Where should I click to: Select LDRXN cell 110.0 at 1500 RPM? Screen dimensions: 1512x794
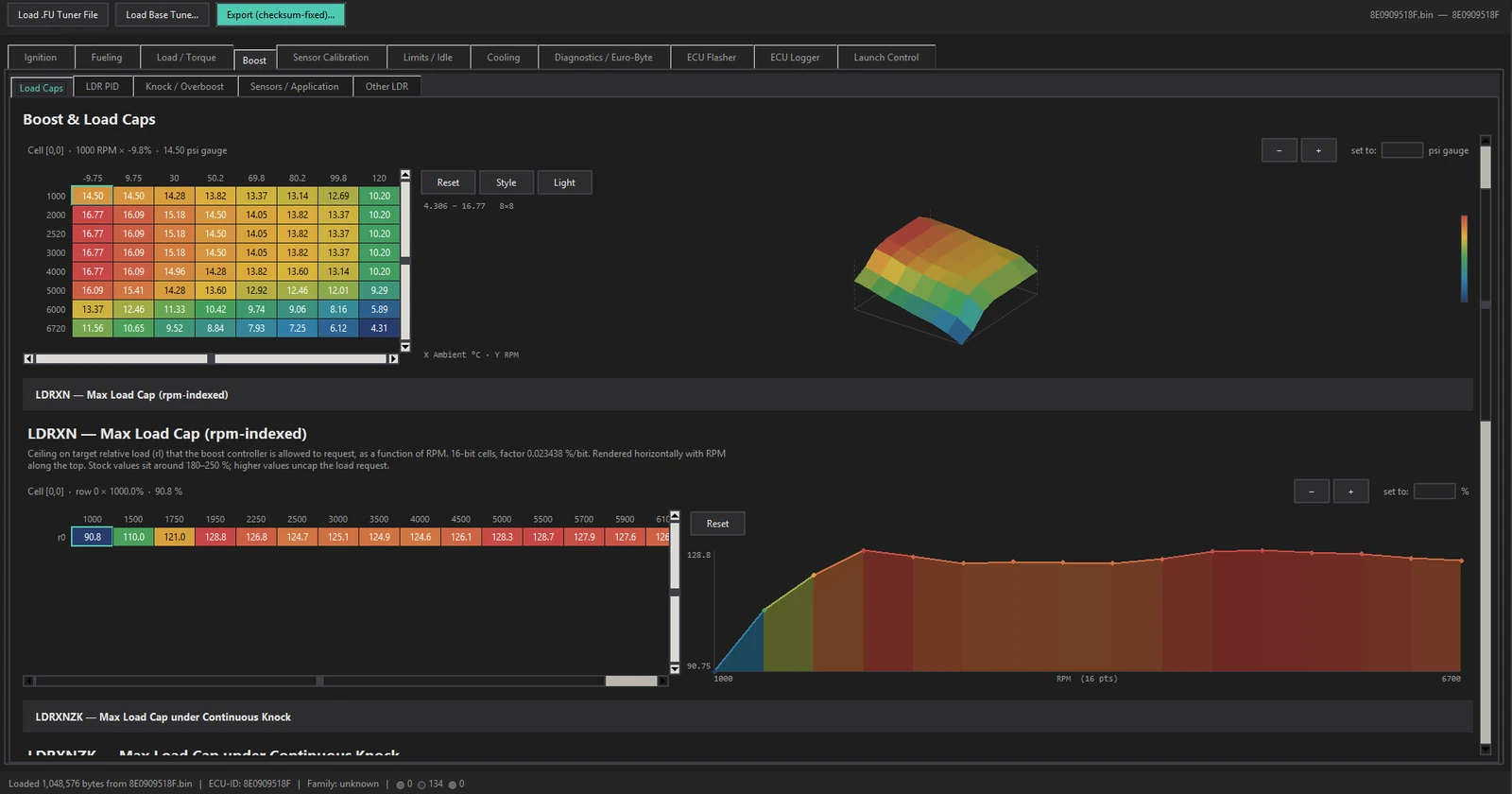(x=133, y=537)
